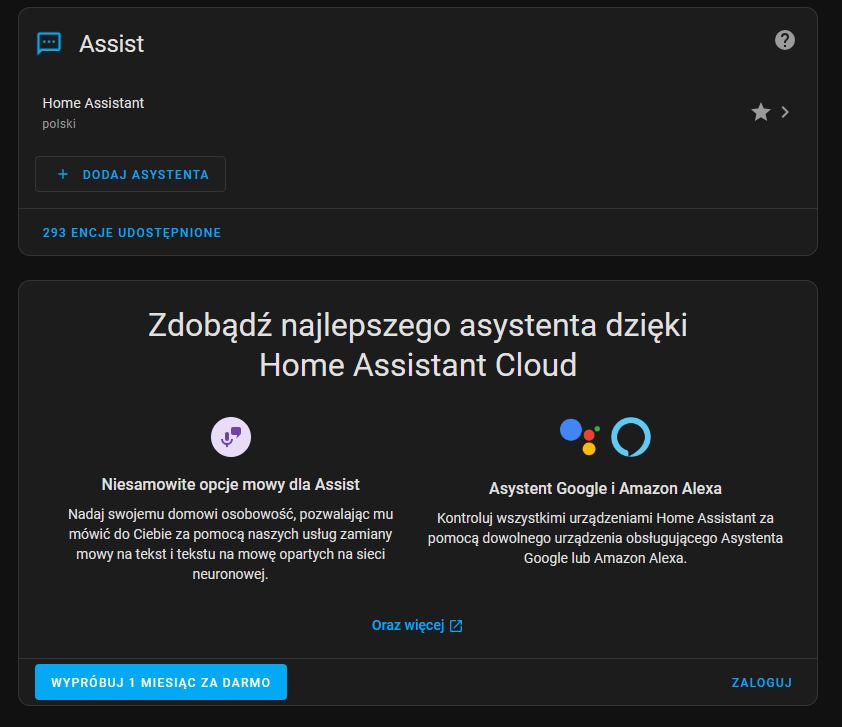Click the Assist chat bubble icon

[49, 43]
